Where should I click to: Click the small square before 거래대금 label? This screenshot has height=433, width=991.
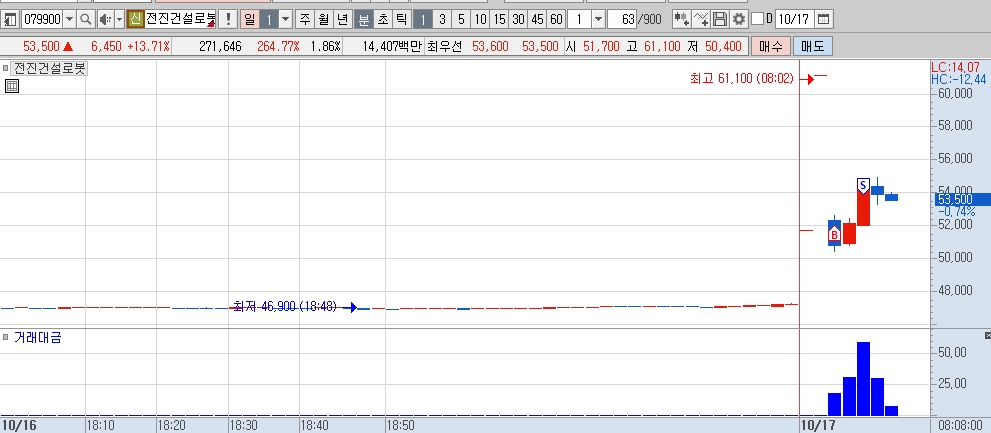6,338
